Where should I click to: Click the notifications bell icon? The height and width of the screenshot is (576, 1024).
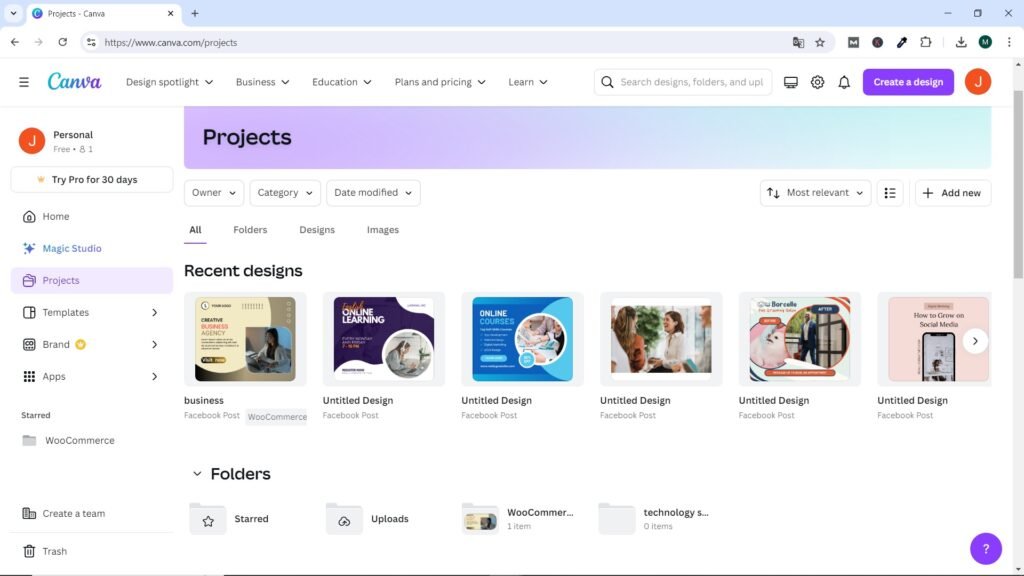point(844,82)
